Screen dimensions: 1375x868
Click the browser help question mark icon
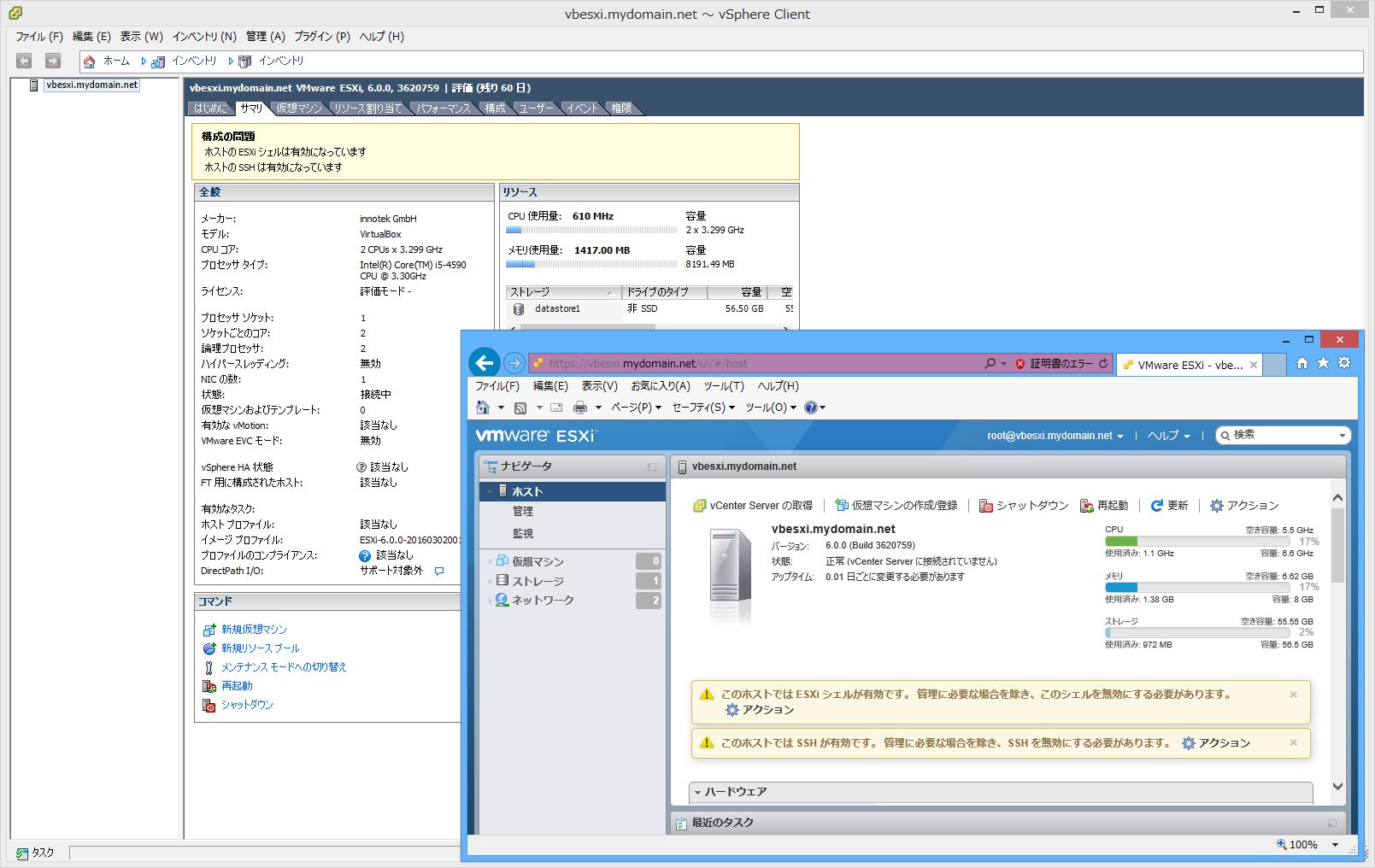click(x=811, y=408)
